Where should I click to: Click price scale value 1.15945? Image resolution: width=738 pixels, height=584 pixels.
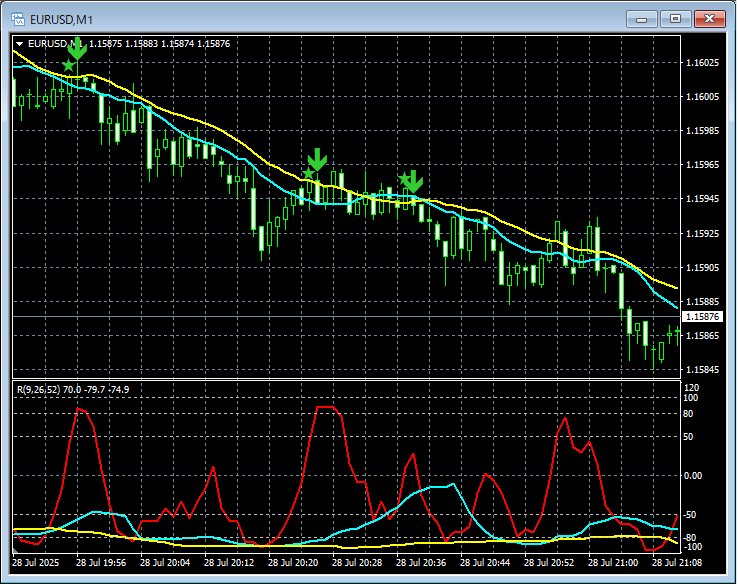coord(702,199)
